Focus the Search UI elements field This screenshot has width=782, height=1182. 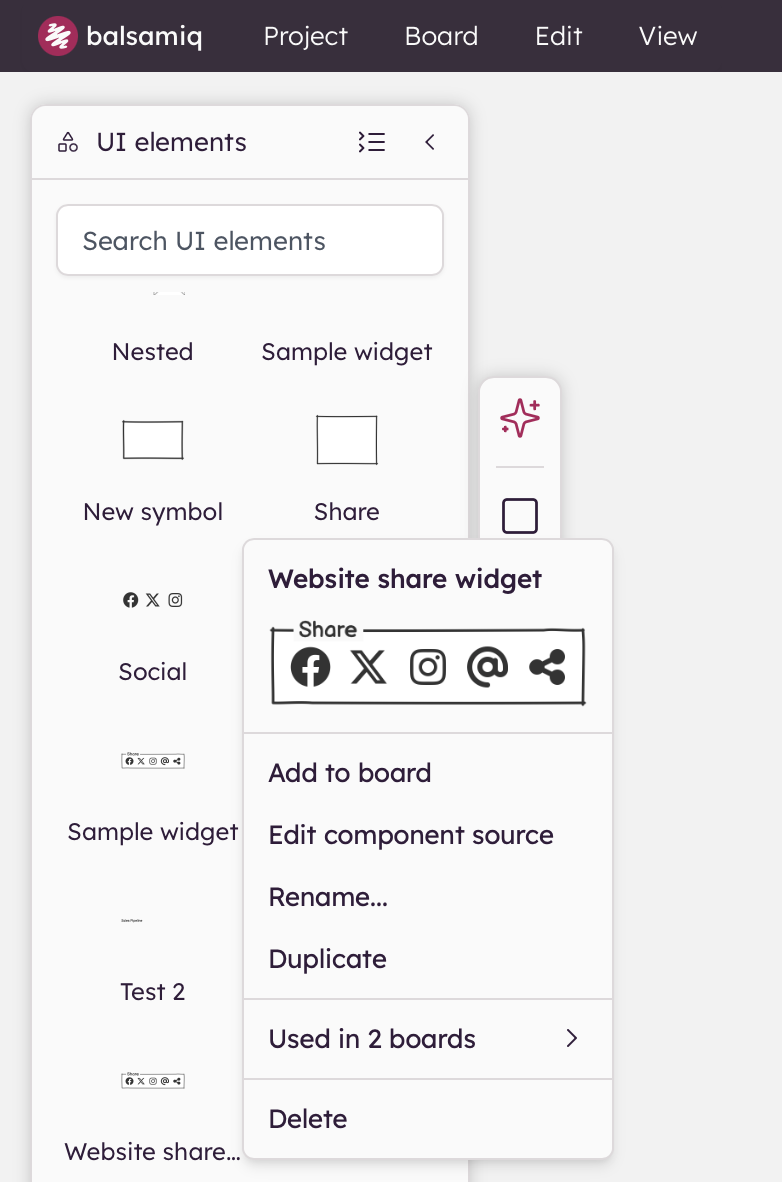point(250,240)
